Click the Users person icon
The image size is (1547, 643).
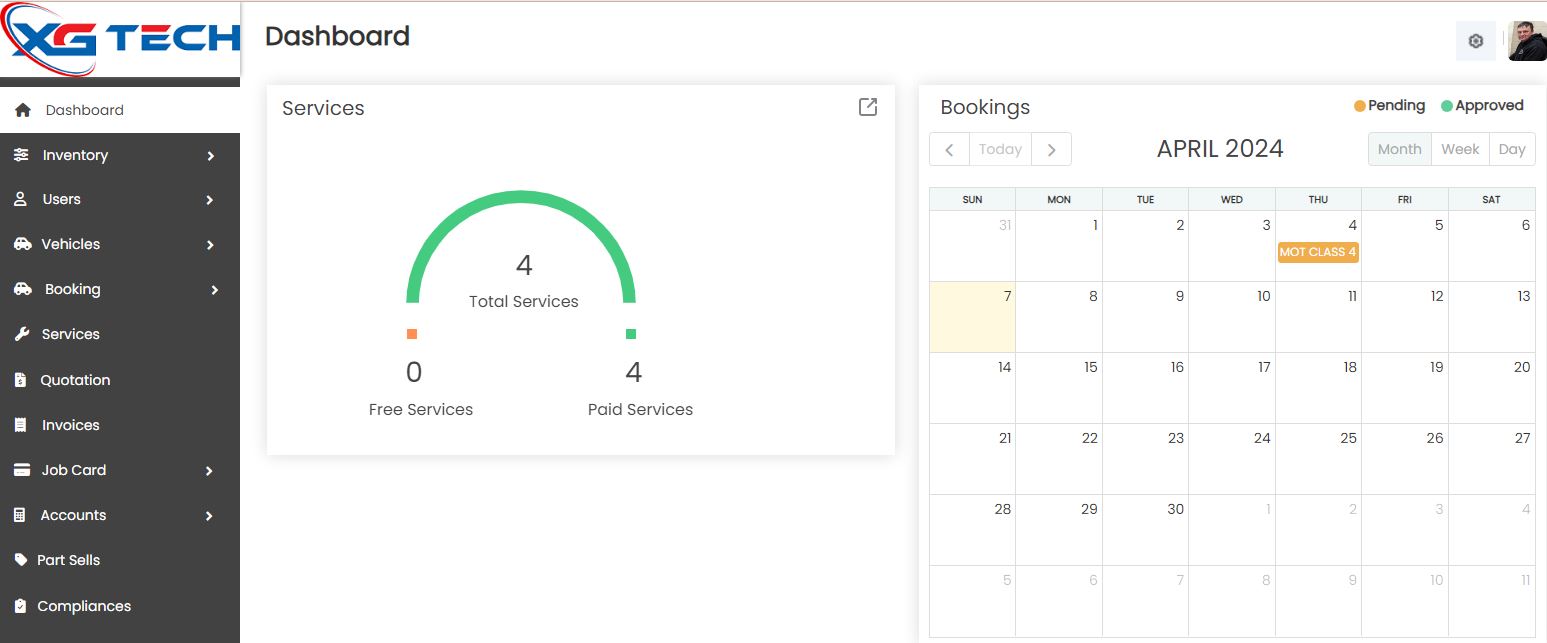pos(20,199)
